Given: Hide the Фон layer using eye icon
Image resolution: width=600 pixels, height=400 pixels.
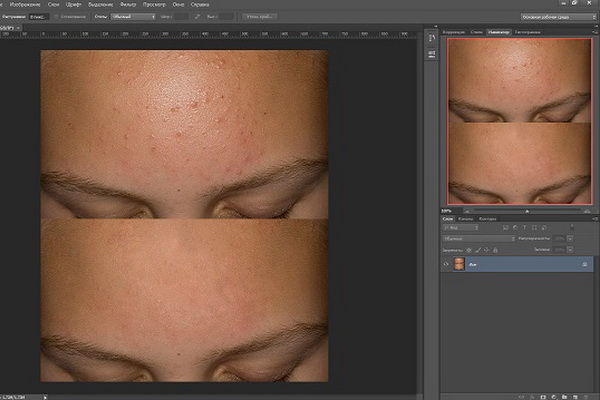Looking at the screenshot, I should click(447, 264).
